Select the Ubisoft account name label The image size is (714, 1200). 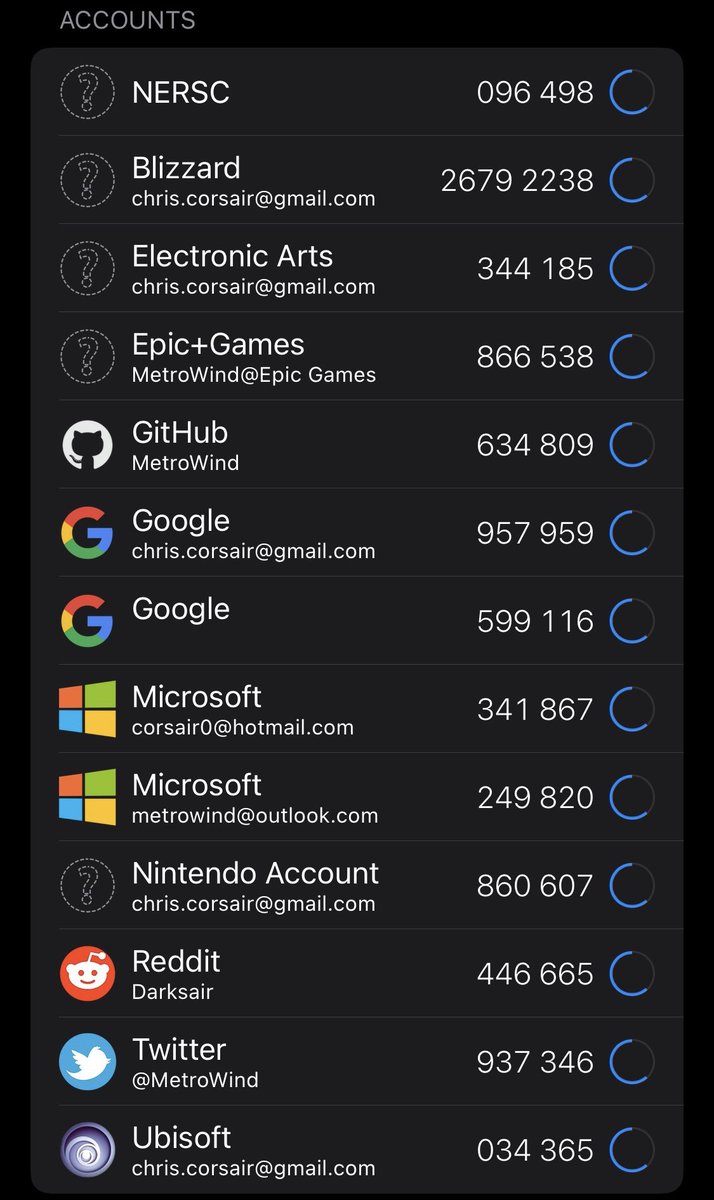[182, 1138]
